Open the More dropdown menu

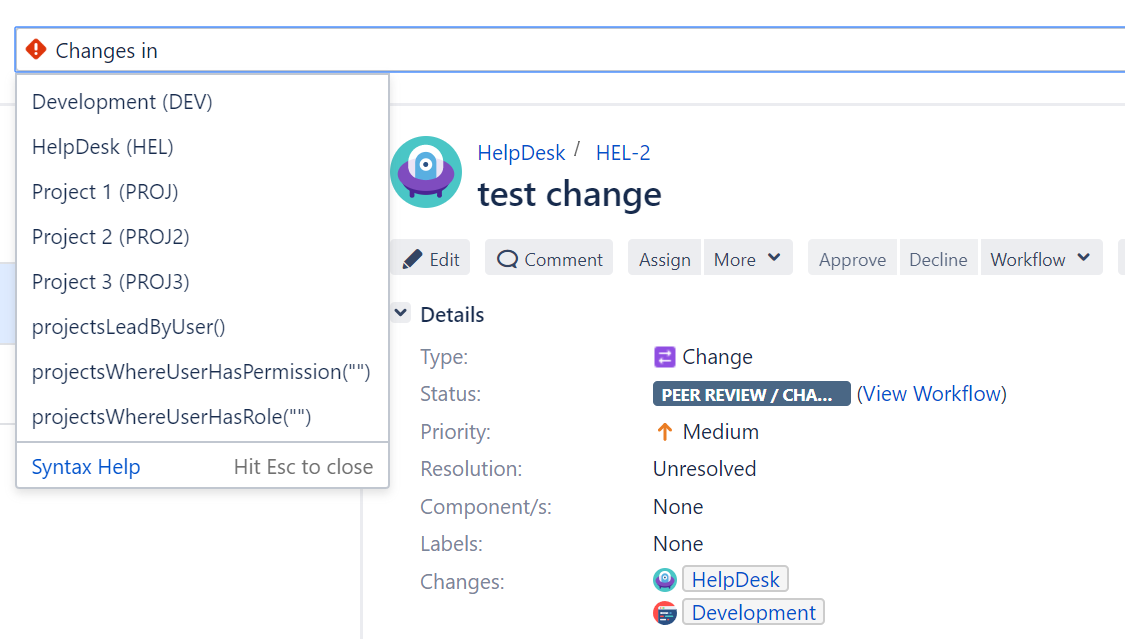tap(748, 259)
